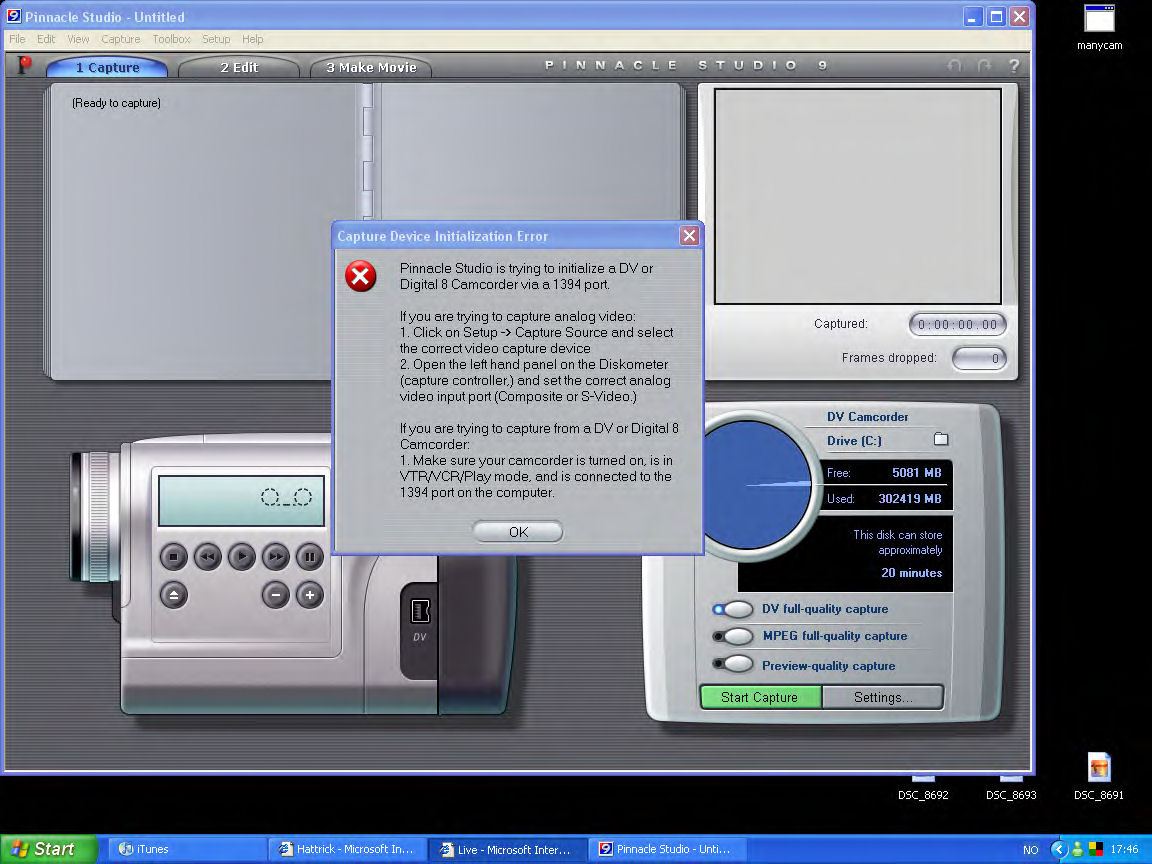
Task: Open the Help menu
Action: [x=252, y=39]
